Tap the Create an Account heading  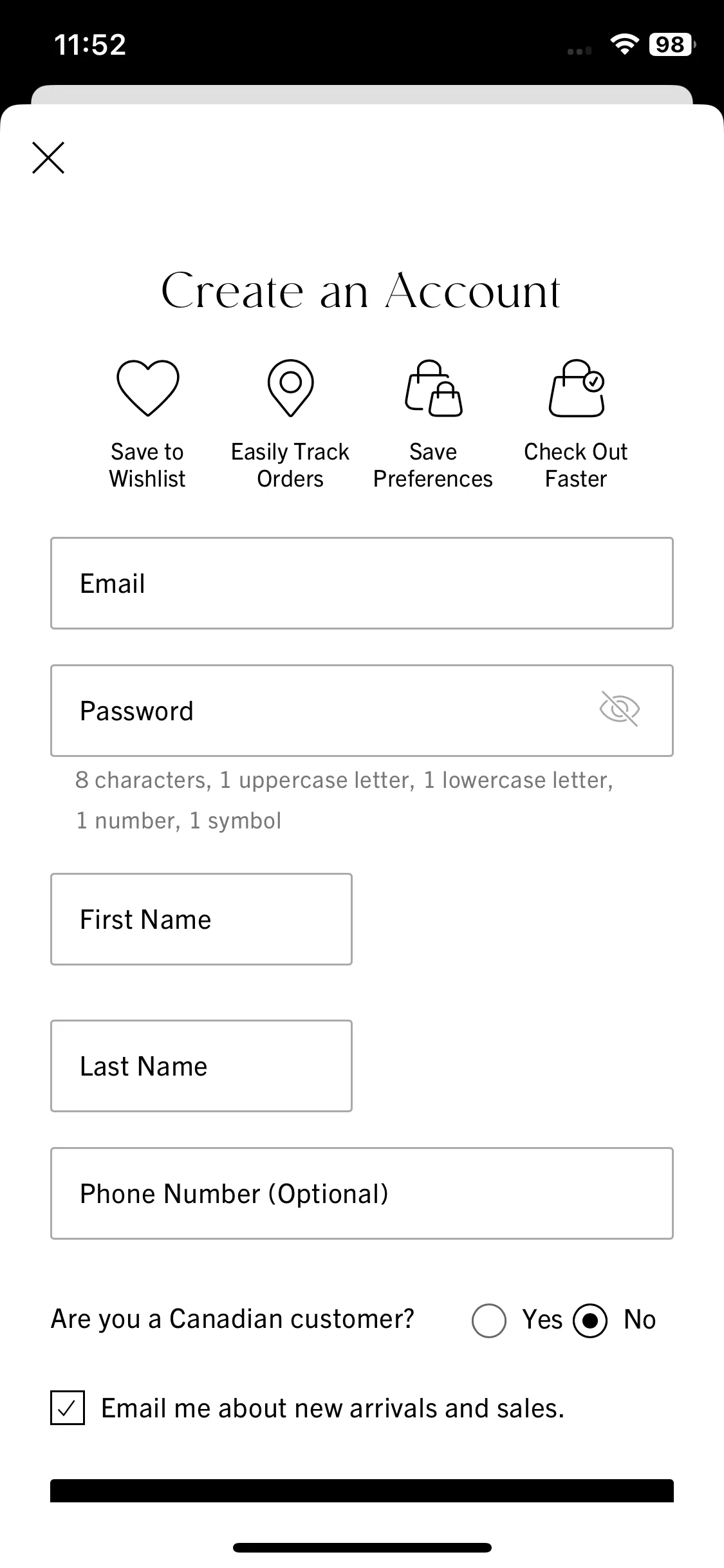[x=361, y=291]
